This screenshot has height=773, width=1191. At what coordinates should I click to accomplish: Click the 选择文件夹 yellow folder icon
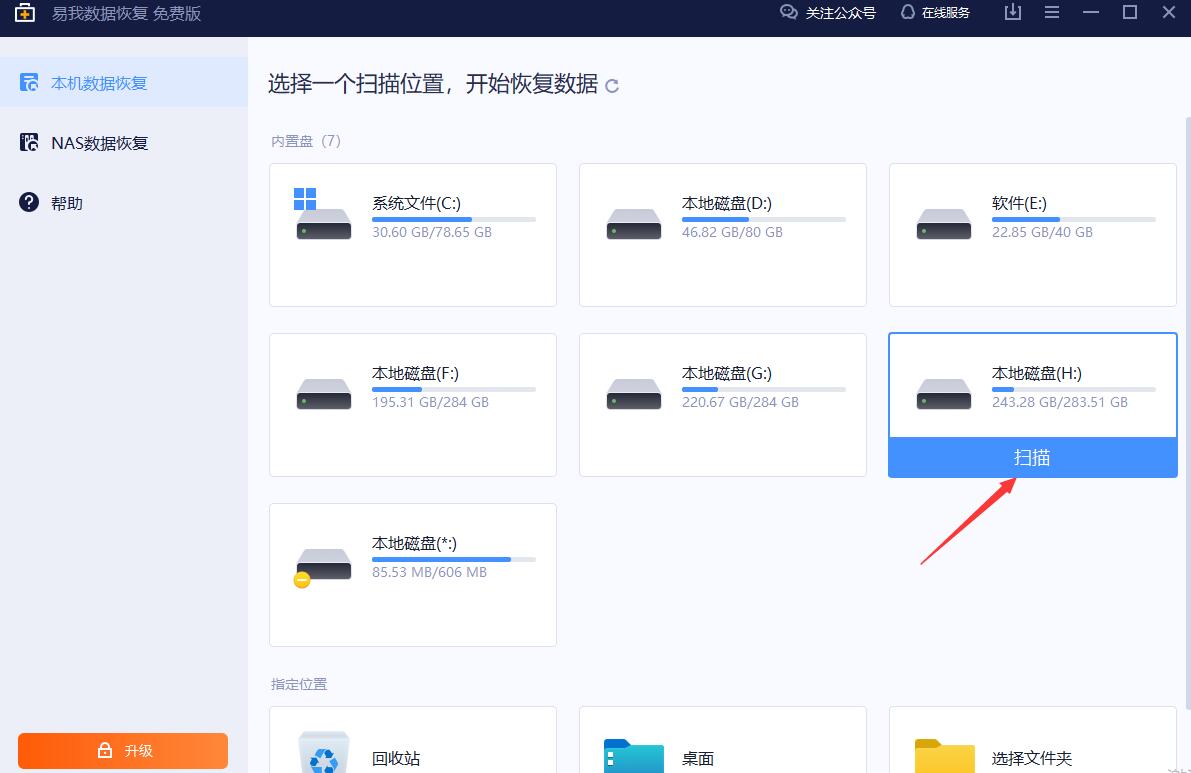point(944,756)
